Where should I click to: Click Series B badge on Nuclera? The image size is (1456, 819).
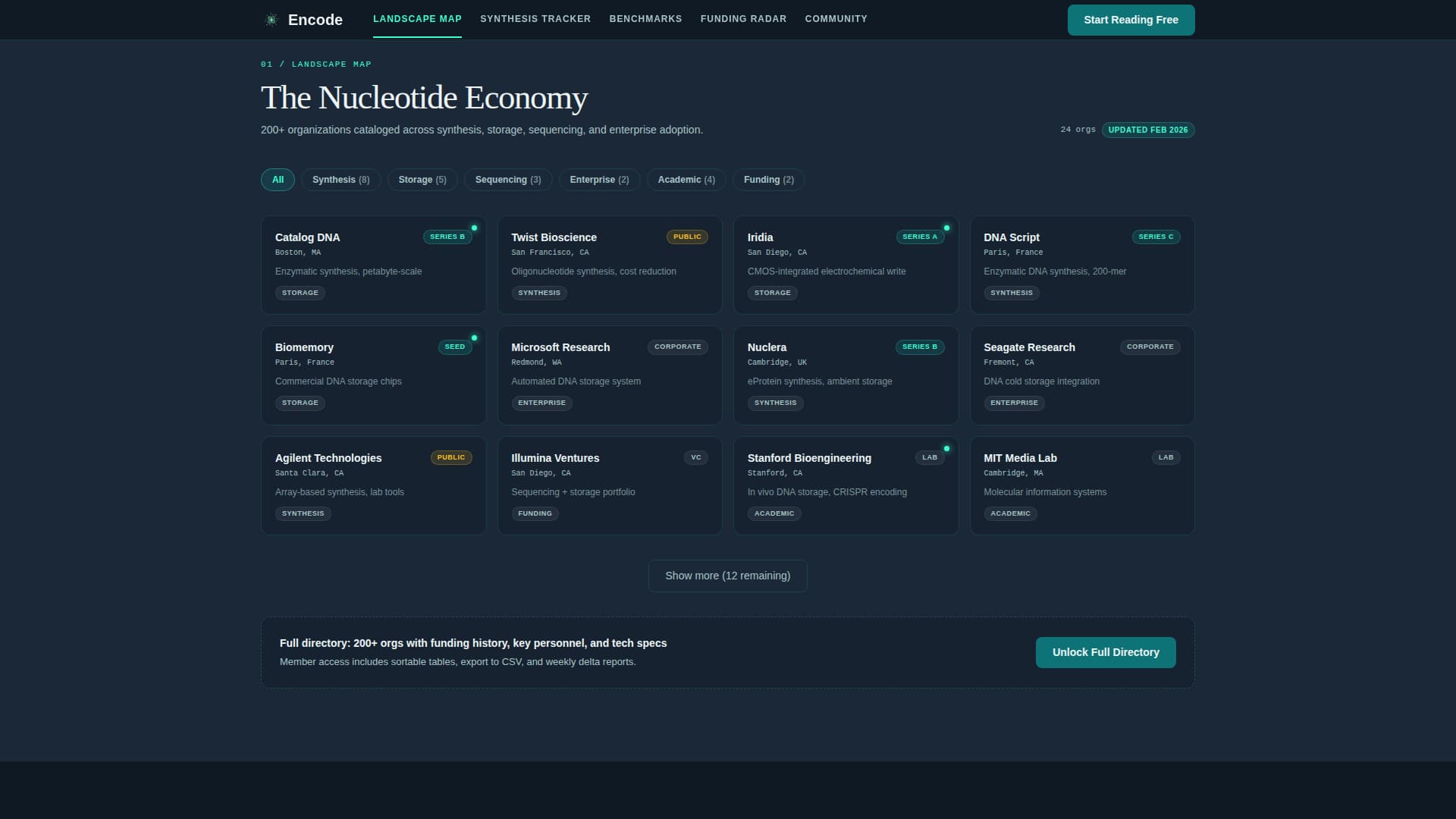point(920,347)
